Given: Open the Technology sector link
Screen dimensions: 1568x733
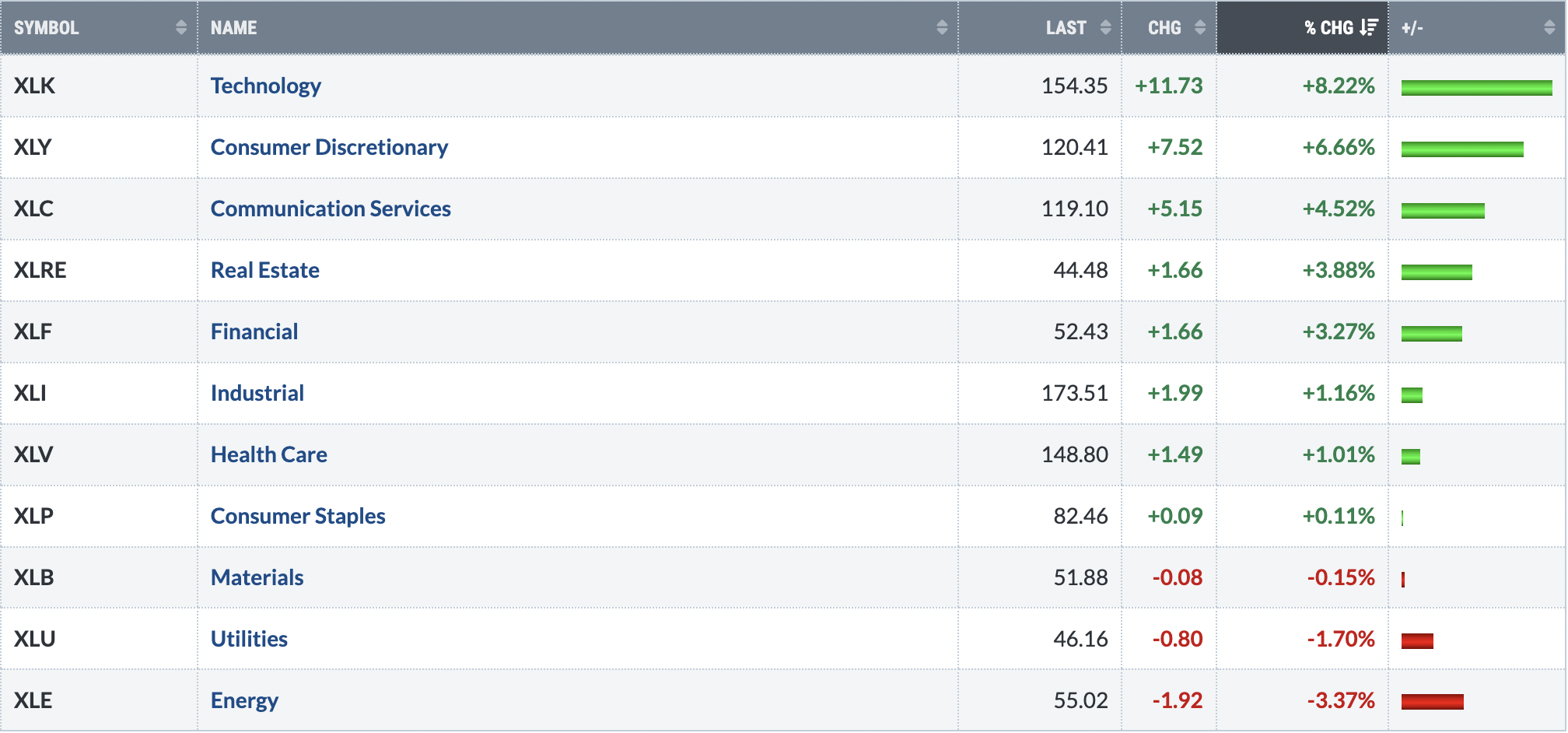Looking at the screenshot, I should pos(266,86).
